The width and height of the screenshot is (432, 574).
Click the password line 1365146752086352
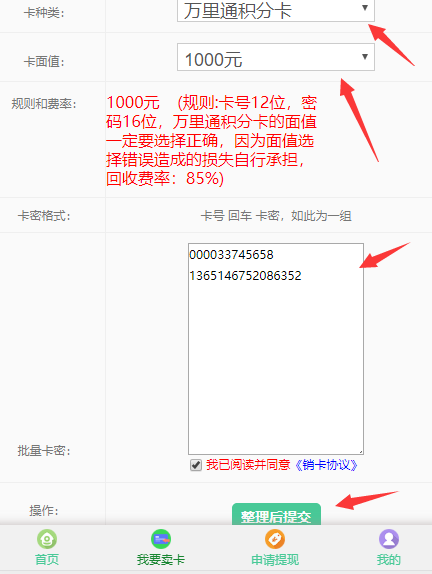pos(245,275)
